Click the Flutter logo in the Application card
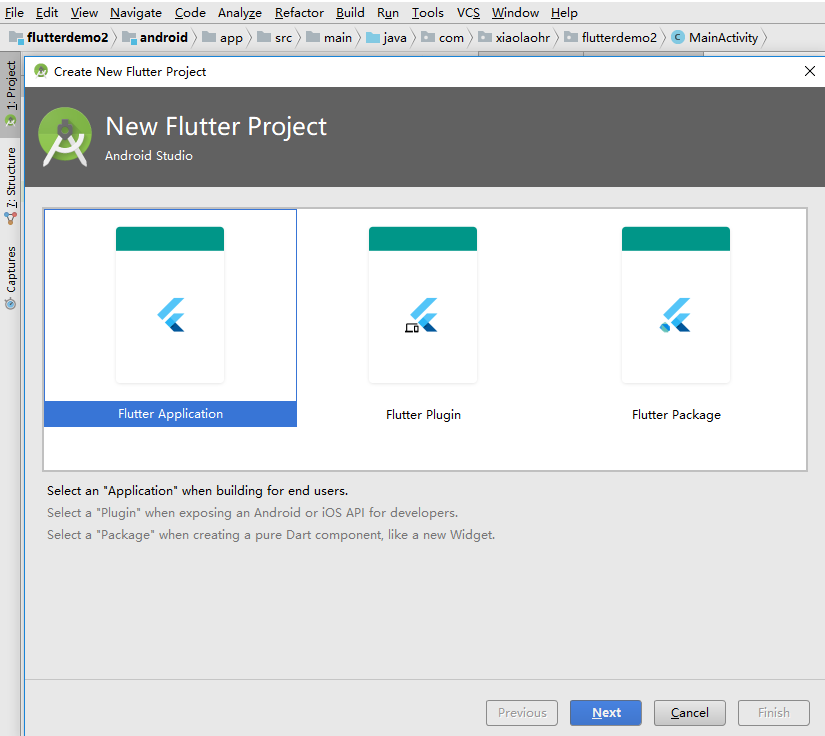The image size is (825, 736). click(x=171, y=315)
